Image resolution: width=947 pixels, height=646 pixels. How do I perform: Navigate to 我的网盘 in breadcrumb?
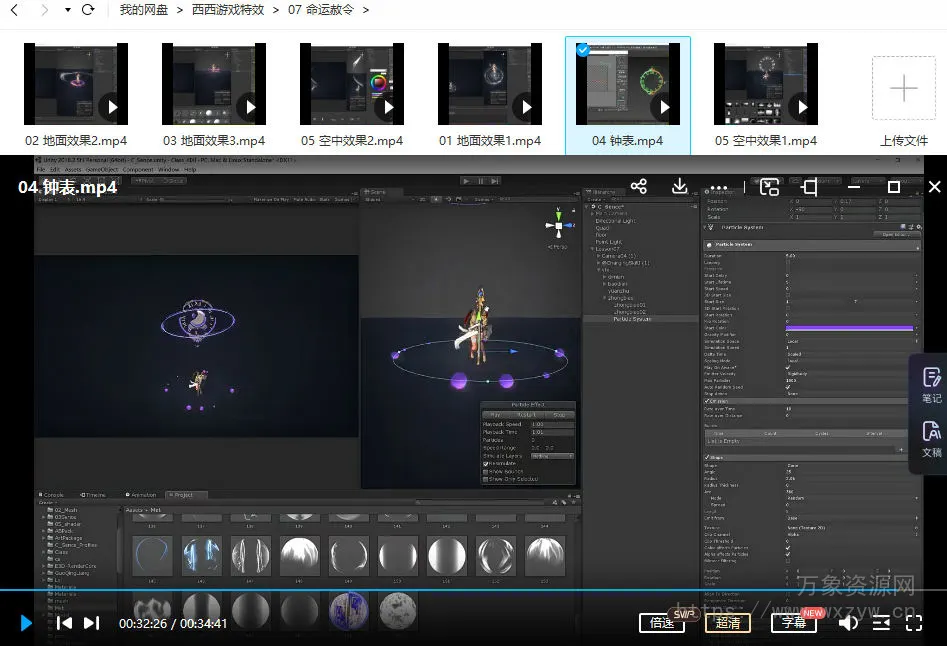click(x=144, y=10)
